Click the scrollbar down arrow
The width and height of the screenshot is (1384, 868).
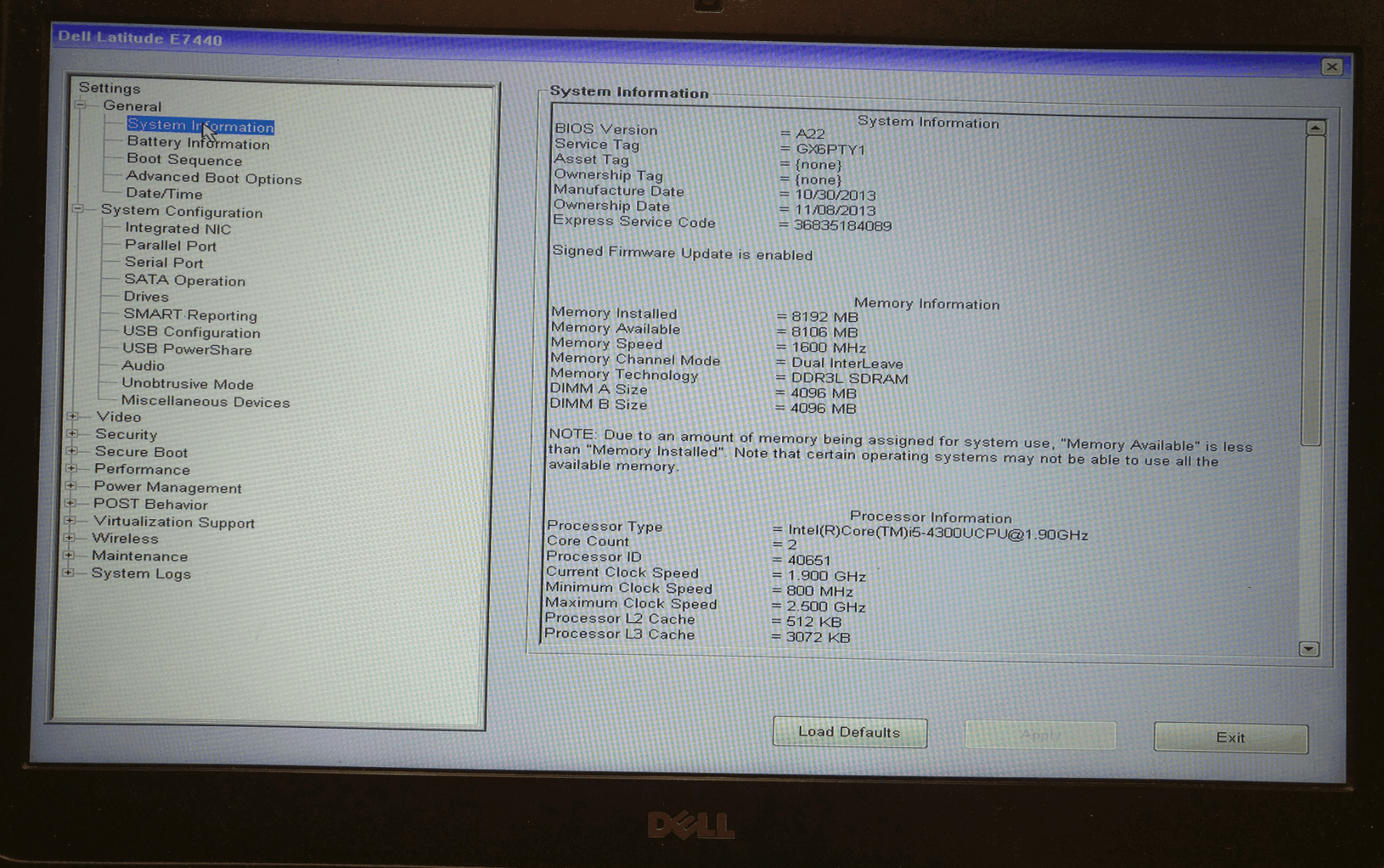click(x=1309, y=648)
